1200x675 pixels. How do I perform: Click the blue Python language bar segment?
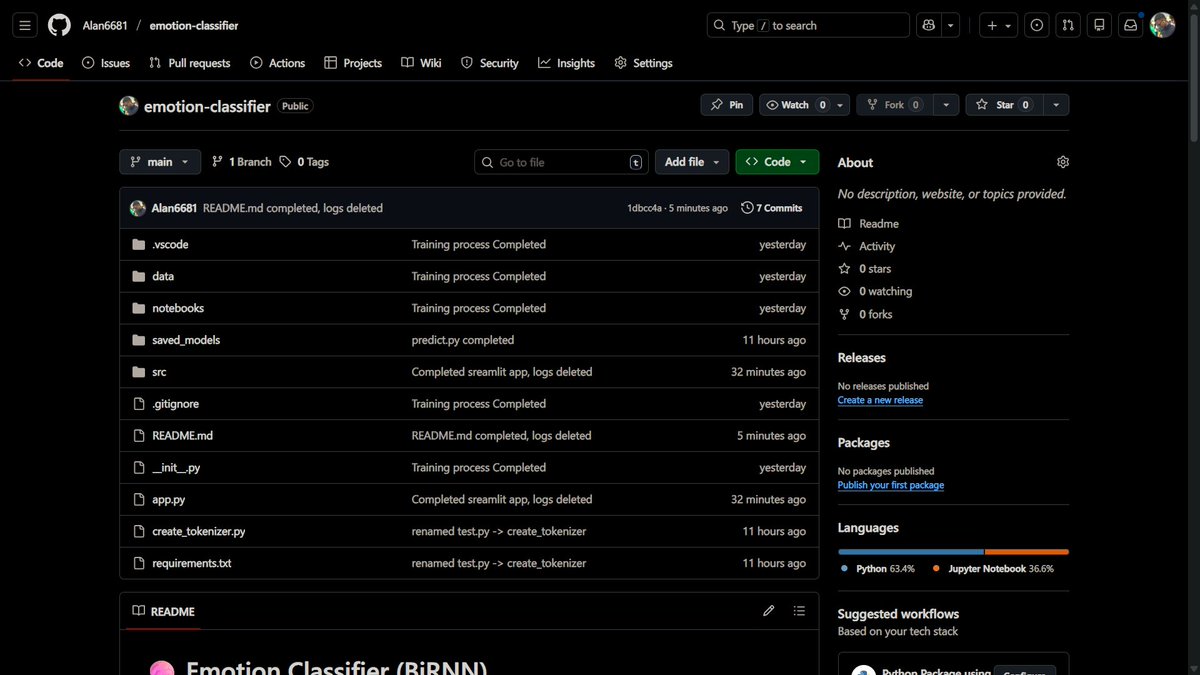[911, 552]
